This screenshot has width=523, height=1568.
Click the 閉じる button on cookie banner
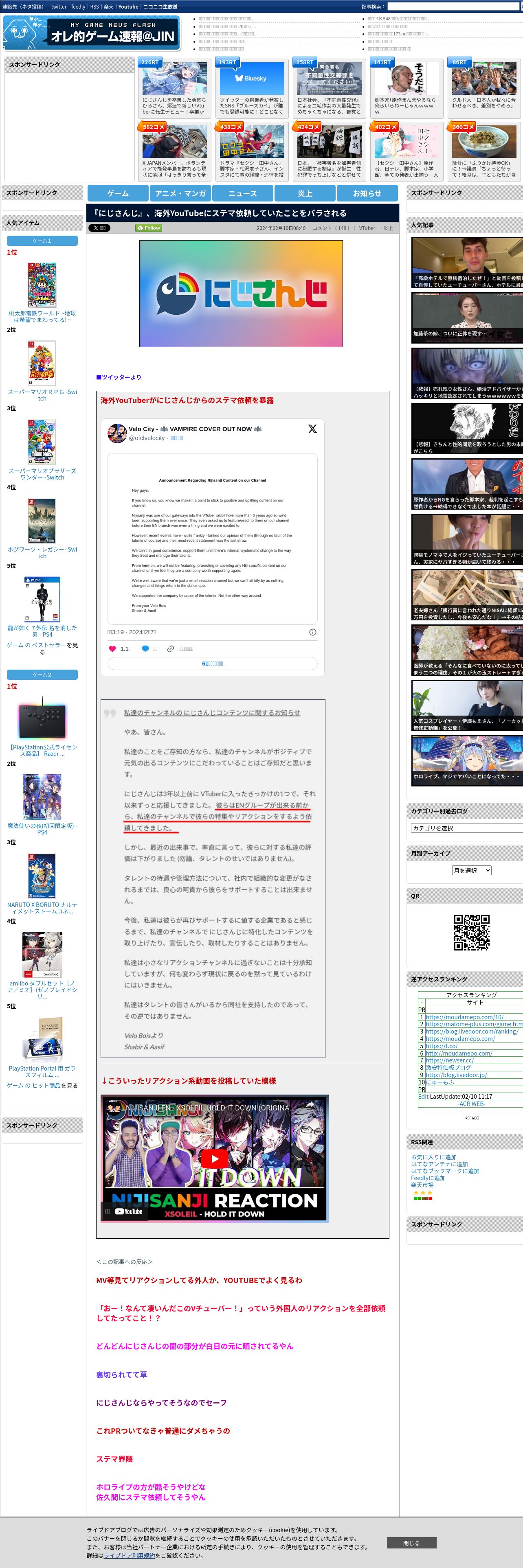(x=411, y=1542)
